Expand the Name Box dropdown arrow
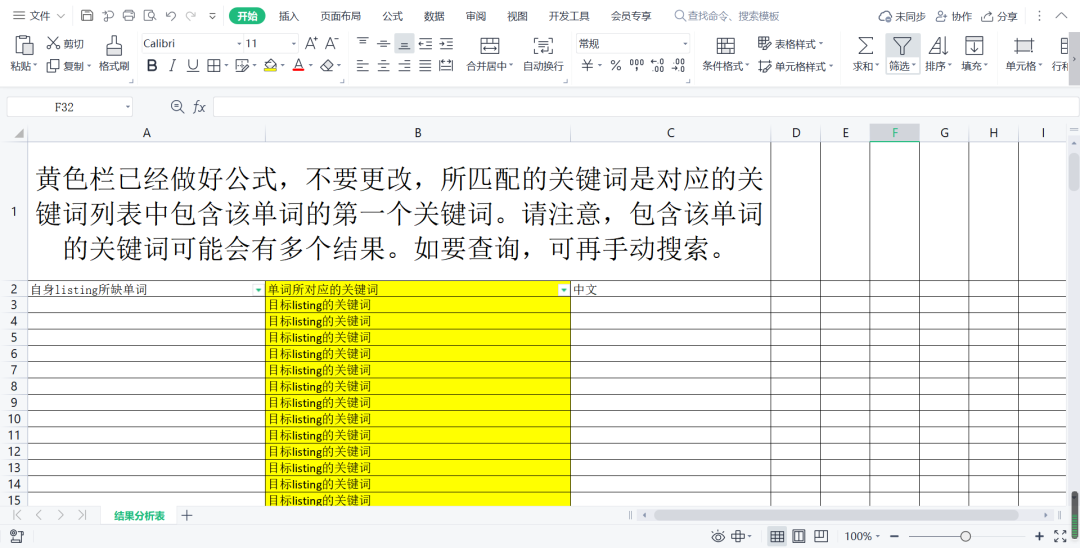This screenshot has width=1080, height=548. click(127, 107)
